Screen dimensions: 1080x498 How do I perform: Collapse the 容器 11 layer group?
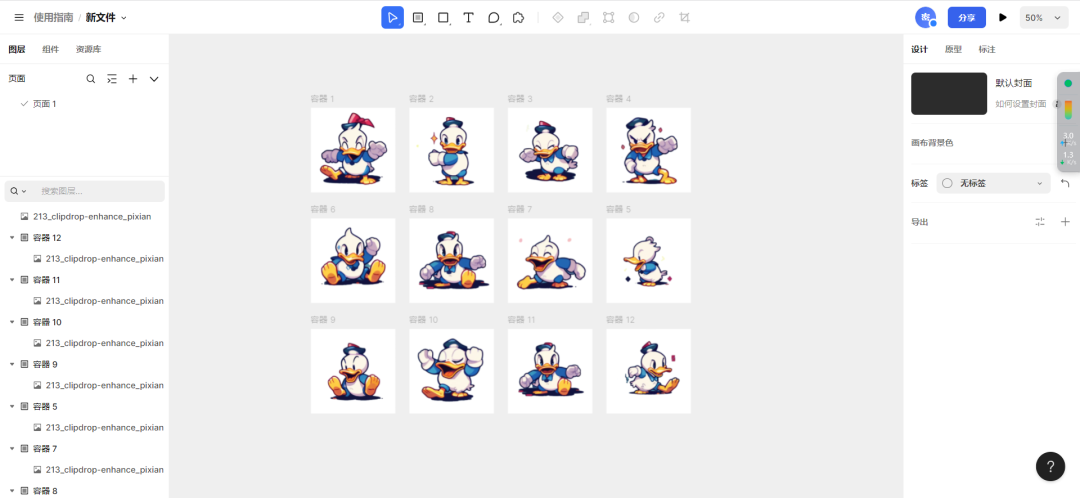12,280
